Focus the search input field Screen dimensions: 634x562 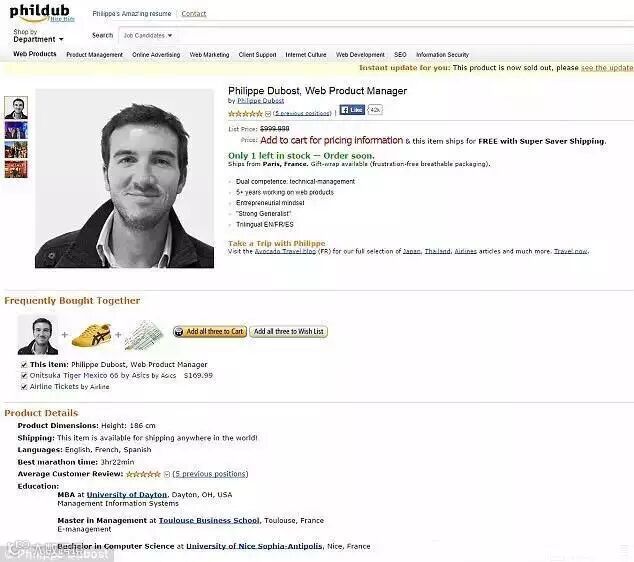(404, 36)
